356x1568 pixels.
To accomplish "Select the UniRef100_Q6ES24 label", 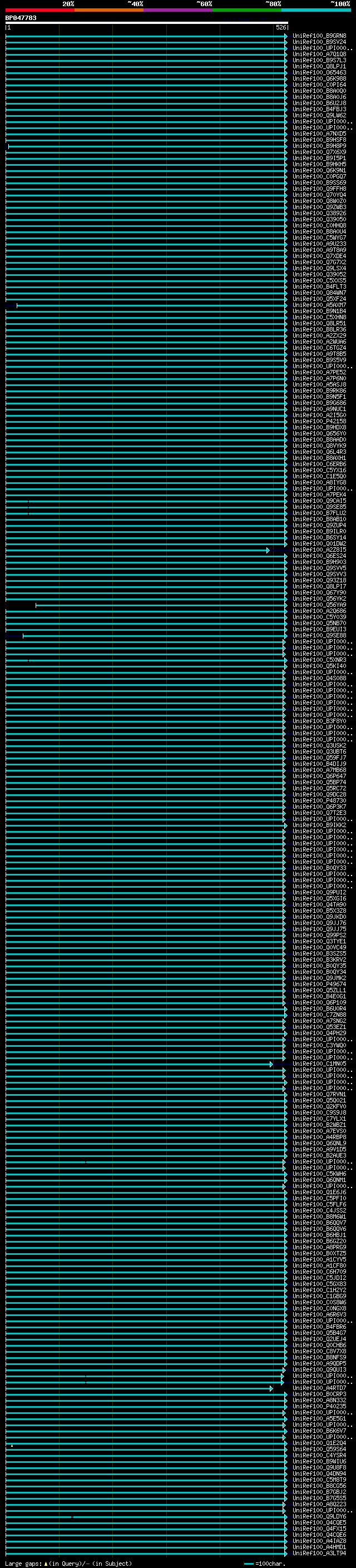I will (x=319, y=556).
